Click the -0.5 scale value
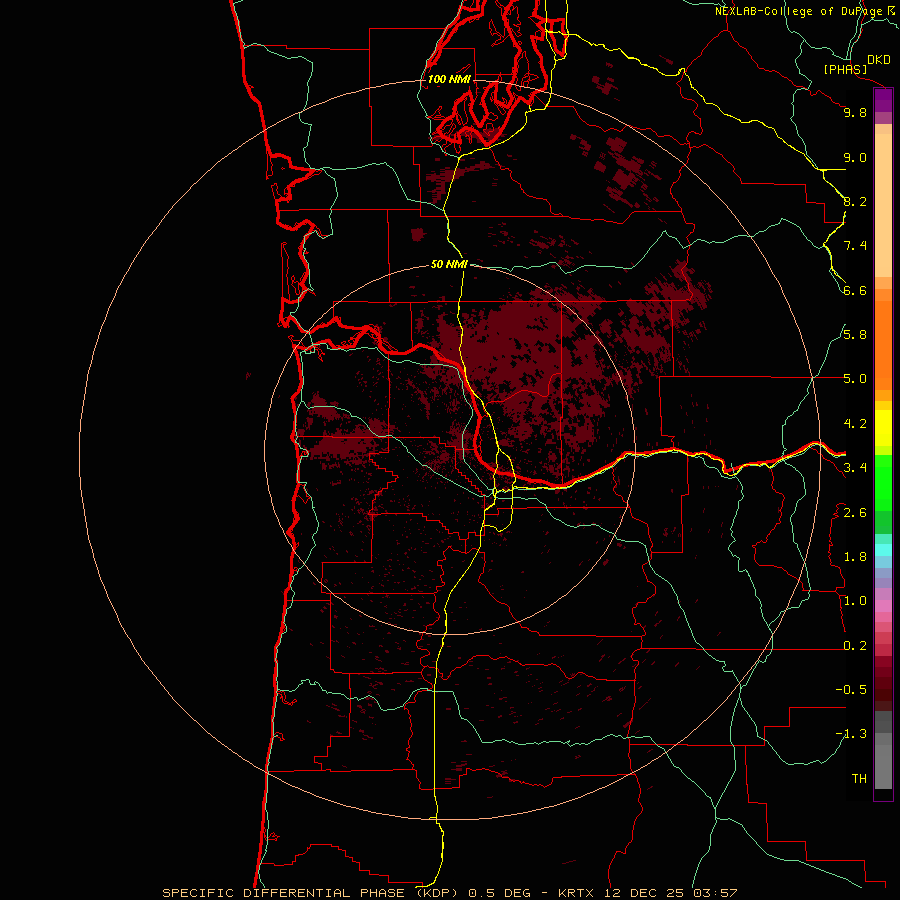 pyautogui.click(x=851, y=690)
